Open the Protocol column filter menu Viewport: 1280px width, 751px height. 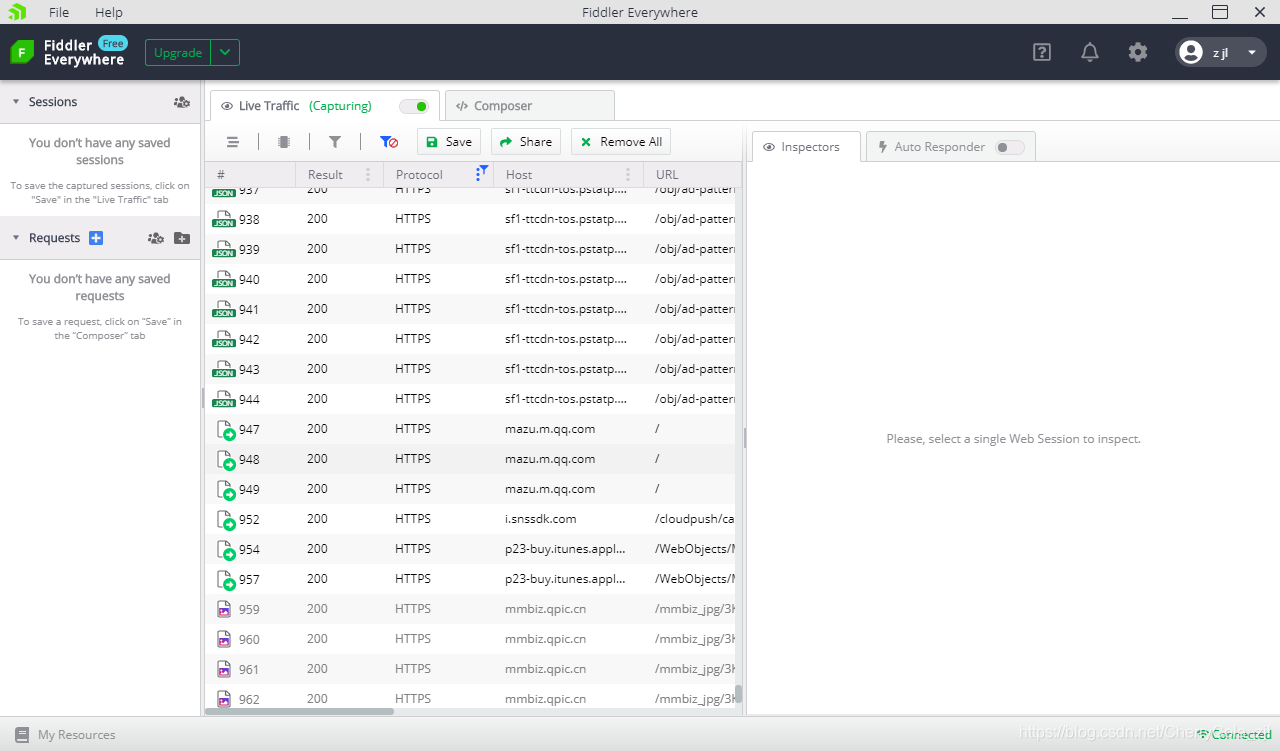(480, 174)
